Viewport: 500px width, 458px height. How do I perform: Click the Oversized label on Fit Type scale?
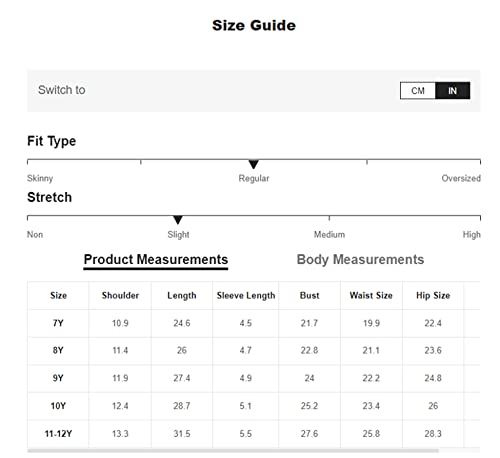click(x=461, y=178)
